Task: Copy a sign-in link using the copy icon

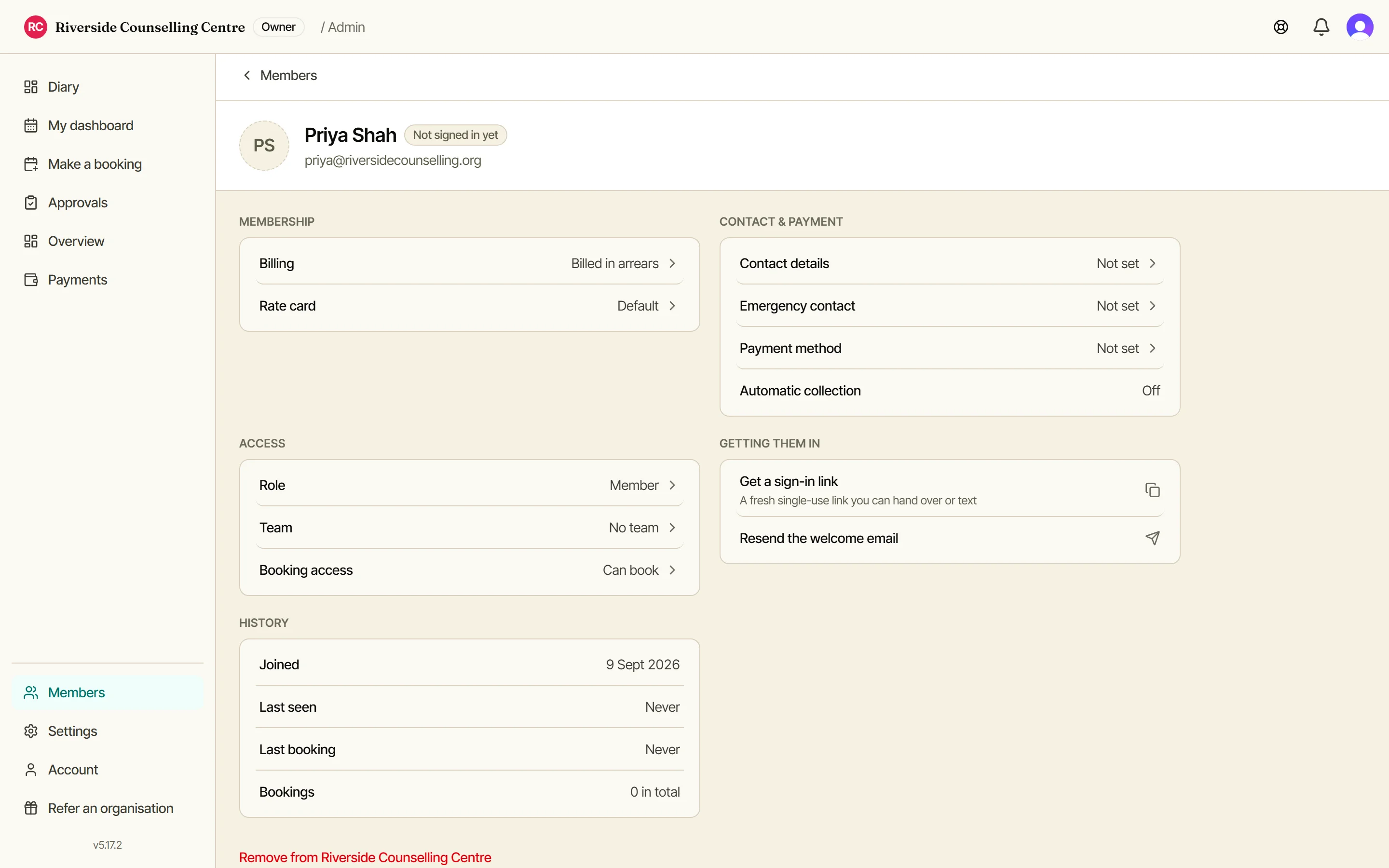Action: coord(1152,489)
